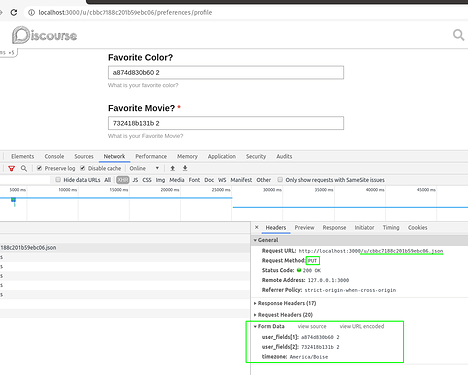Click the browser address bar URL
Image resolution: width=468 pixels, height=375 pixels.
coord(125,13)
